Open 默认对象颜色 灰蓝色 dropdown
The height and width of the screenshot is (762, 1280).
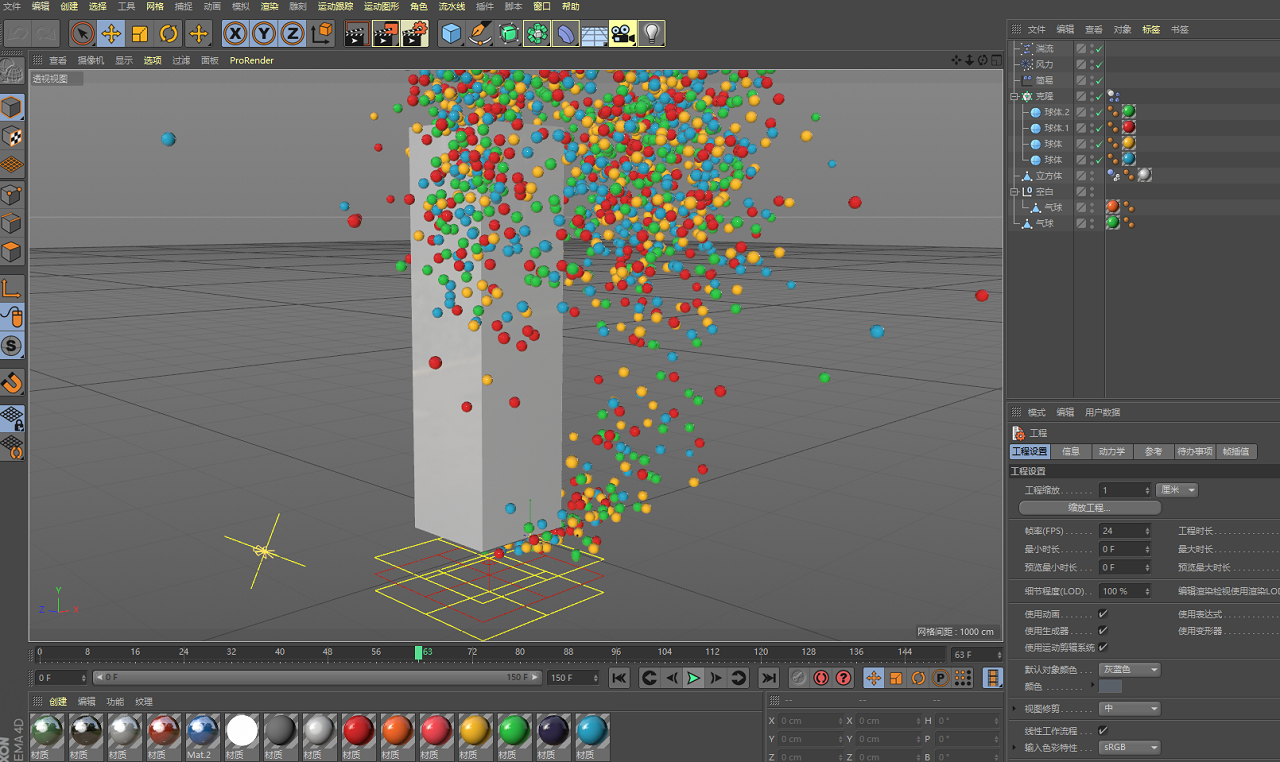tap(1130, 669)
